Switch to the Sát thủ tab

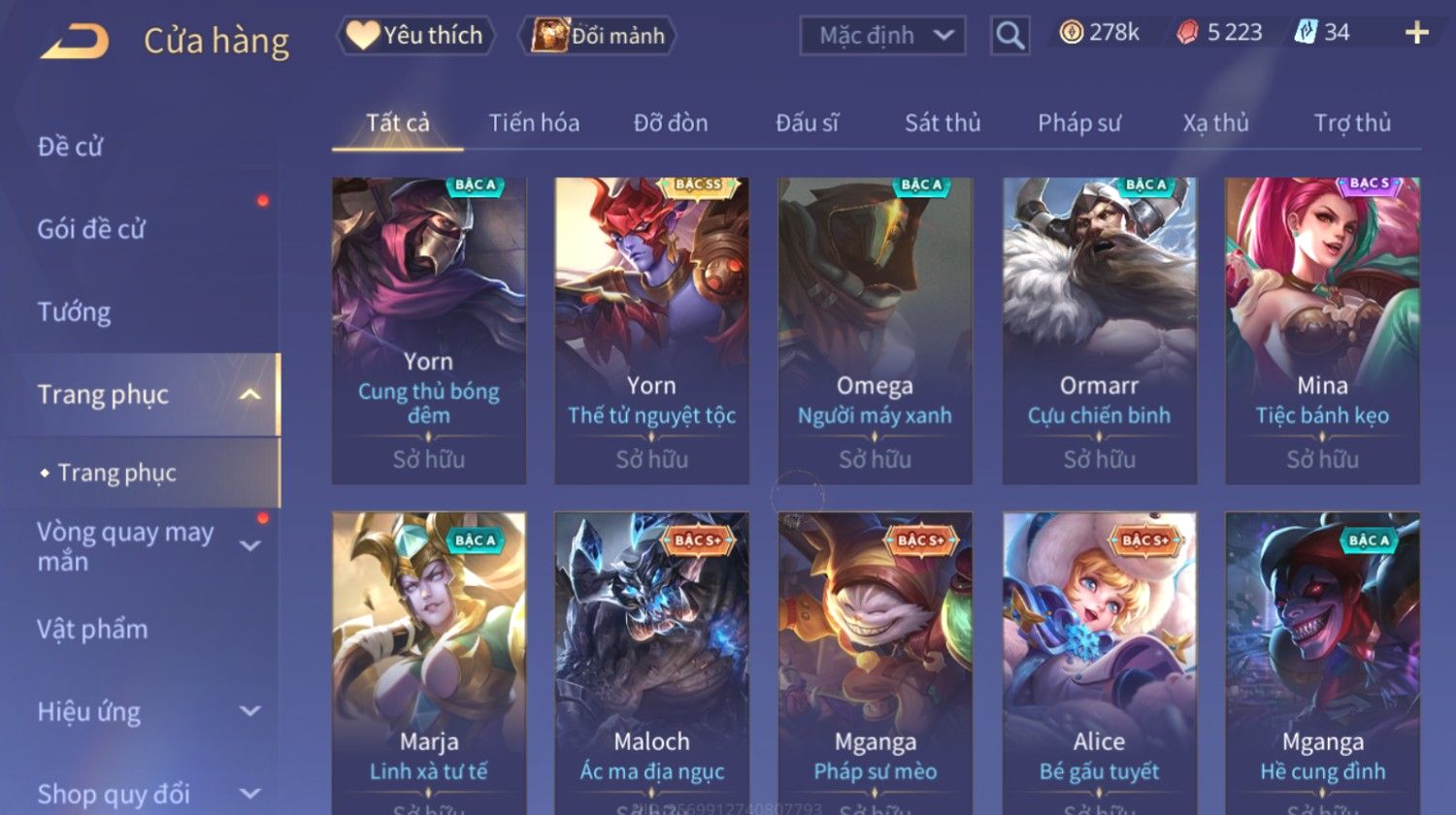[x=943, y=123]
